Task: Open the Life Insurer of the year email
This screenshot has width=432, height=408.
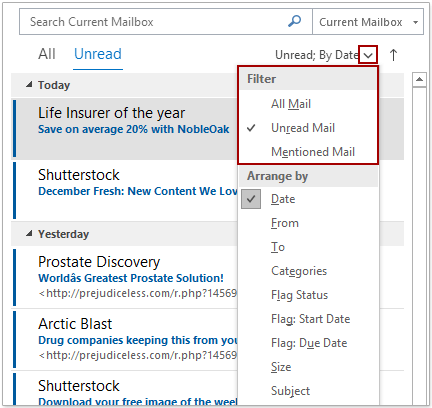Action: [126, 128]
